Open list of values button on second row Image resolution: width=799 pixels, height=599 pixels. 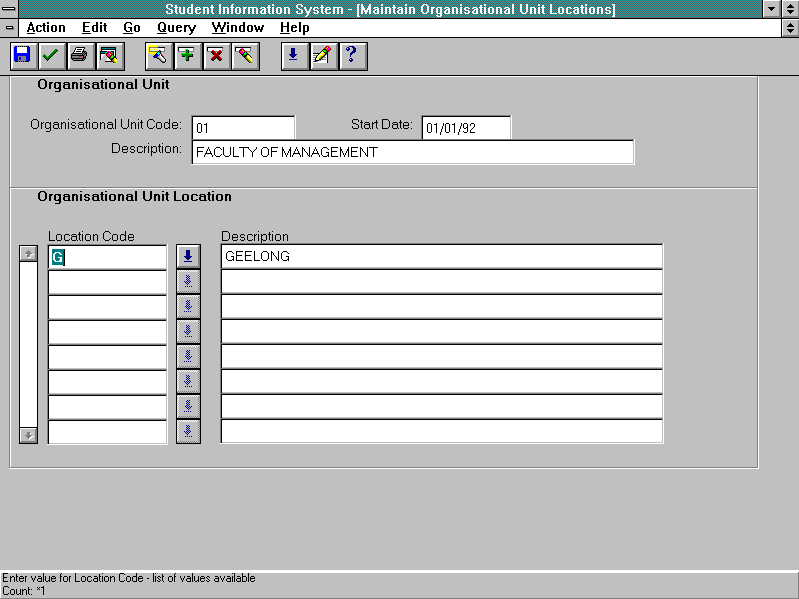pos(188,281)
